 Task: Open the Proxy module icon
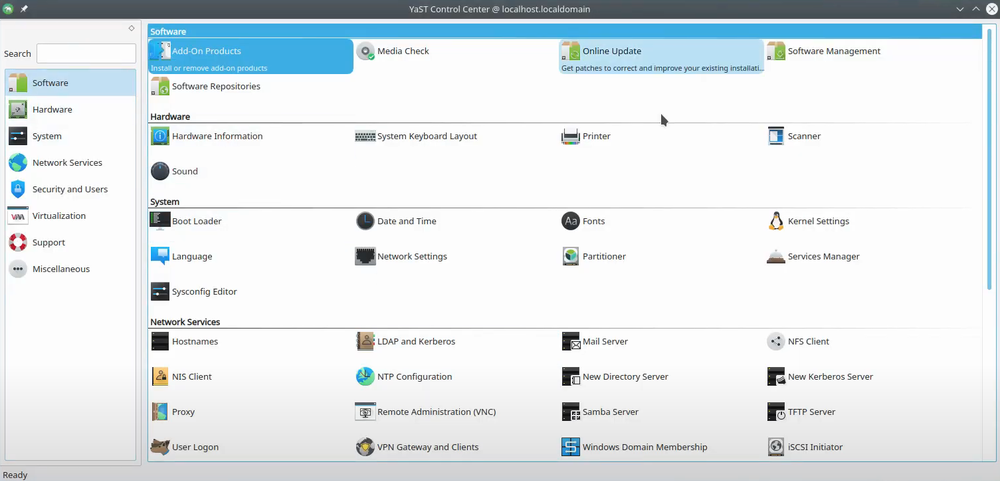pos(160,411)
